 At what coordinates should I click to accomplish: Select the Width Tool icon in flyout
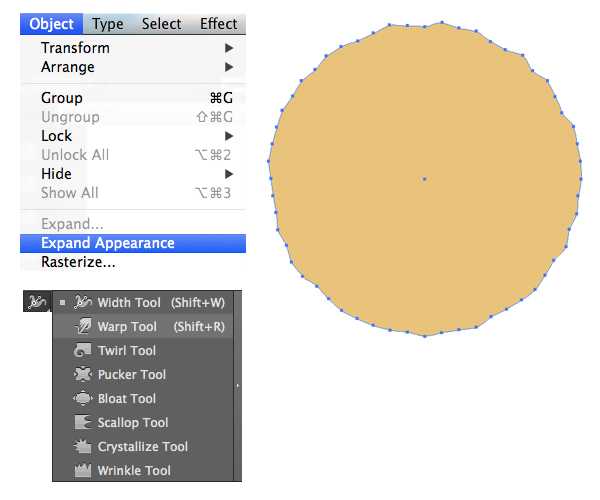click(82, 302)
